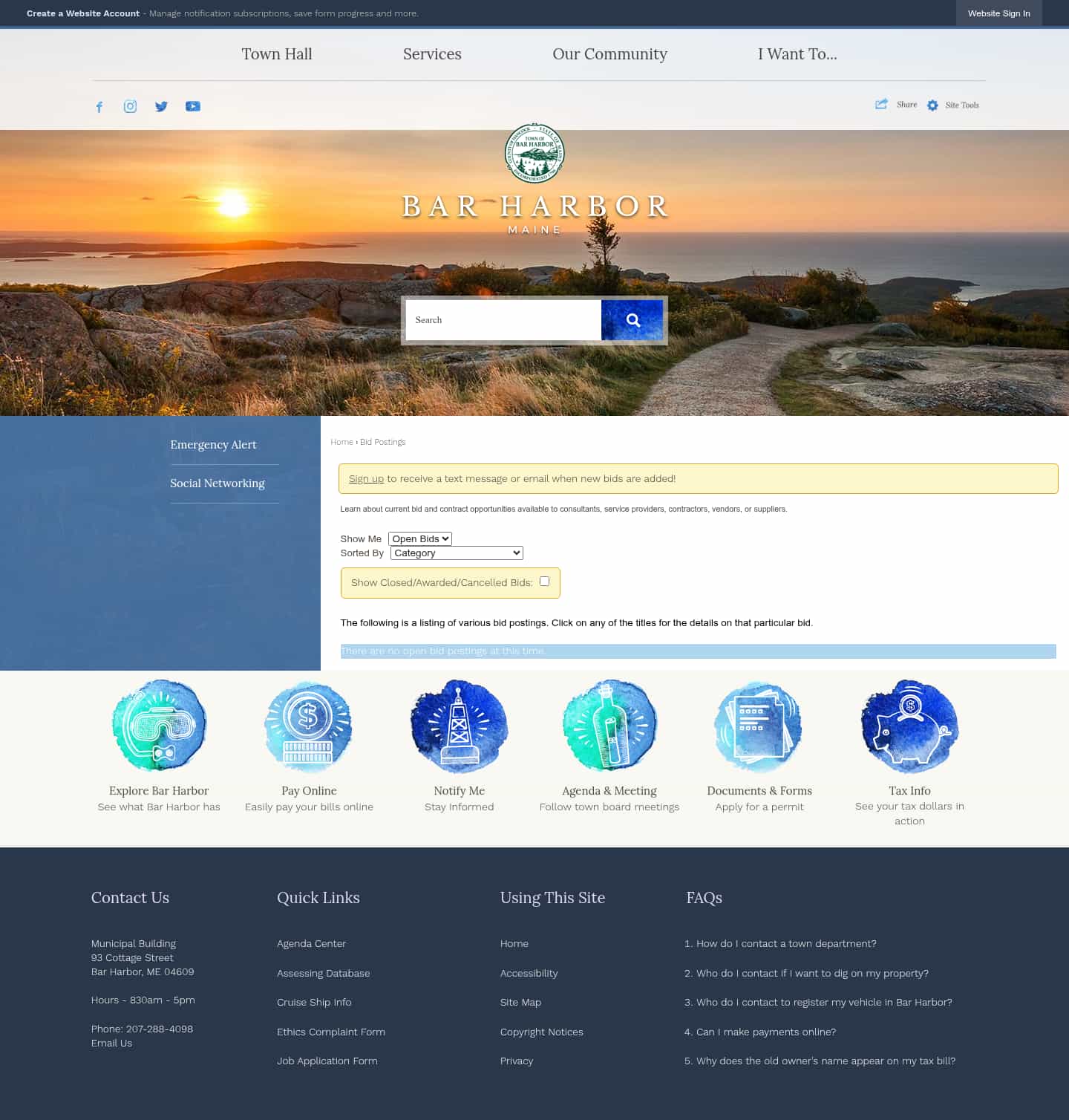Click the Sign up link for bid alerts
Image resolution: width=1069 pixels, height=1120 pixels.
(366, 478)
